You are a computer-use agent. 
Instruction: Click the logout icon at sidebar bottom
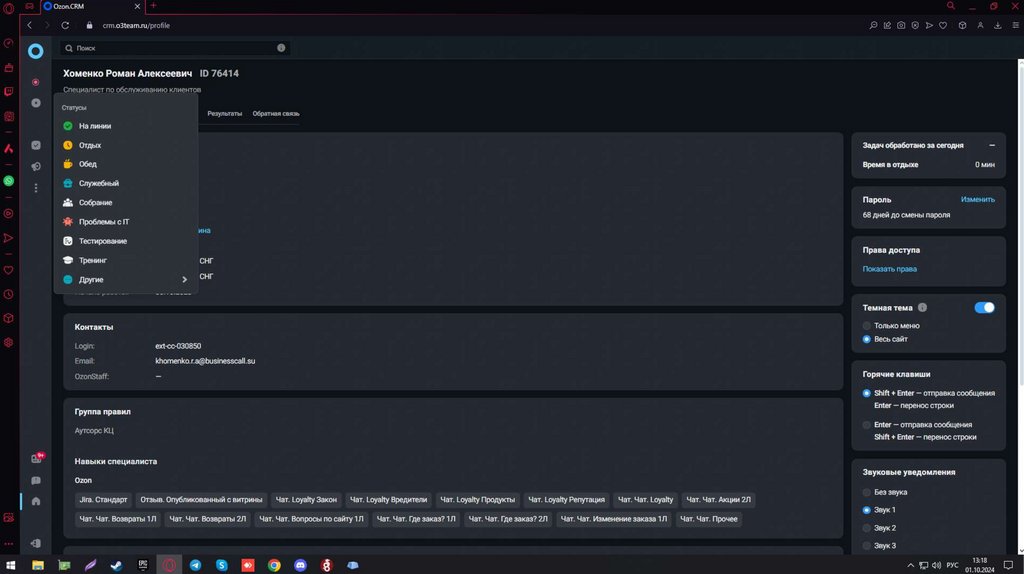(x=36, y=543)
